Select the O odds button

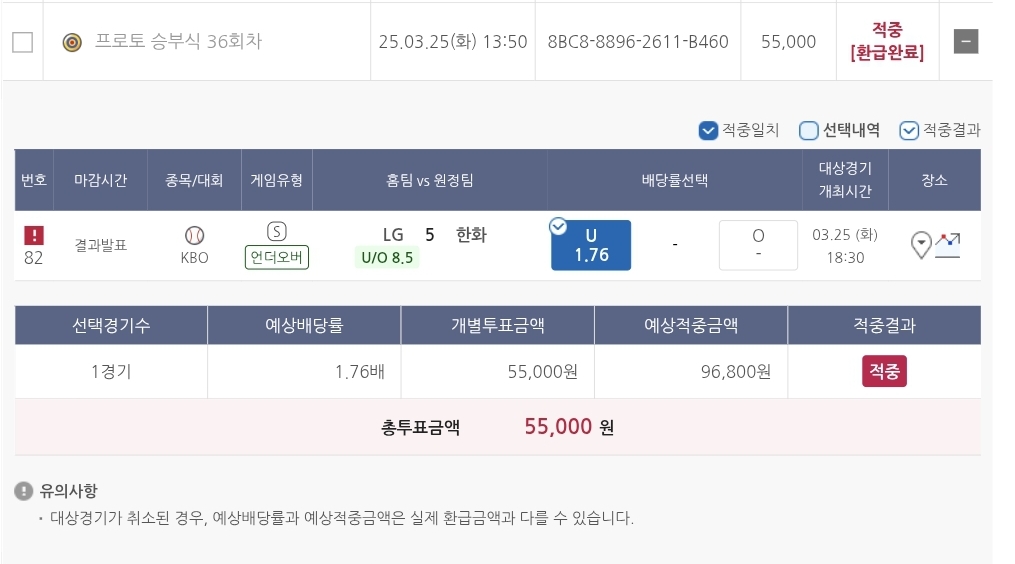coord(758,245)
